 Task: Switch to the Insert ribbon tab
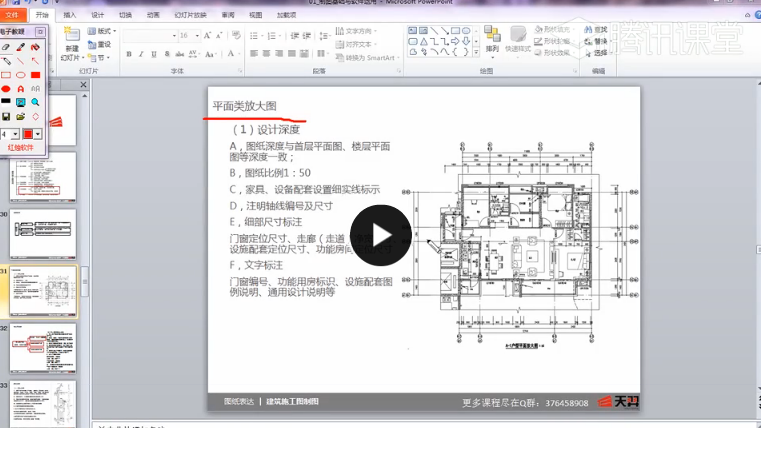70,15
